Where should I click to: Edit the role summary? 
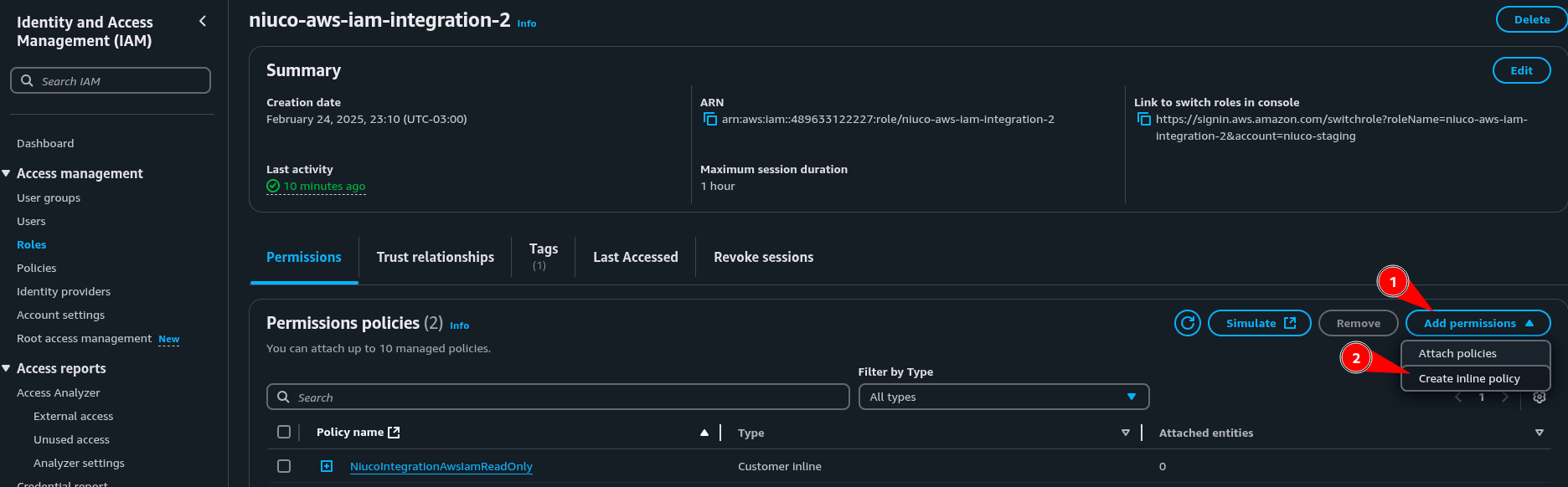(1521, 70)
